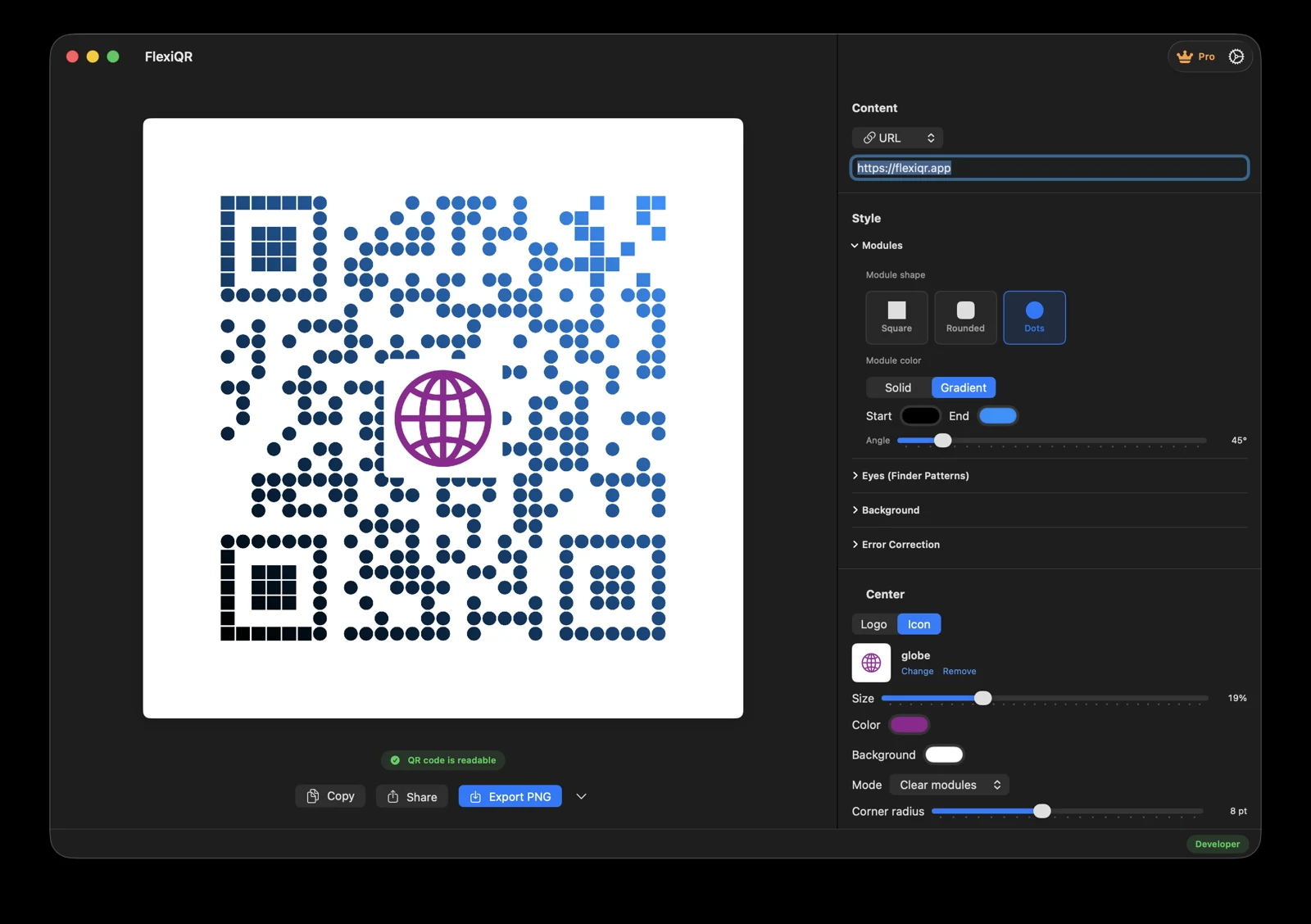Click the Pro crown badge
Viewport: 1311px width, 924px height.
tap(1195, 57)
